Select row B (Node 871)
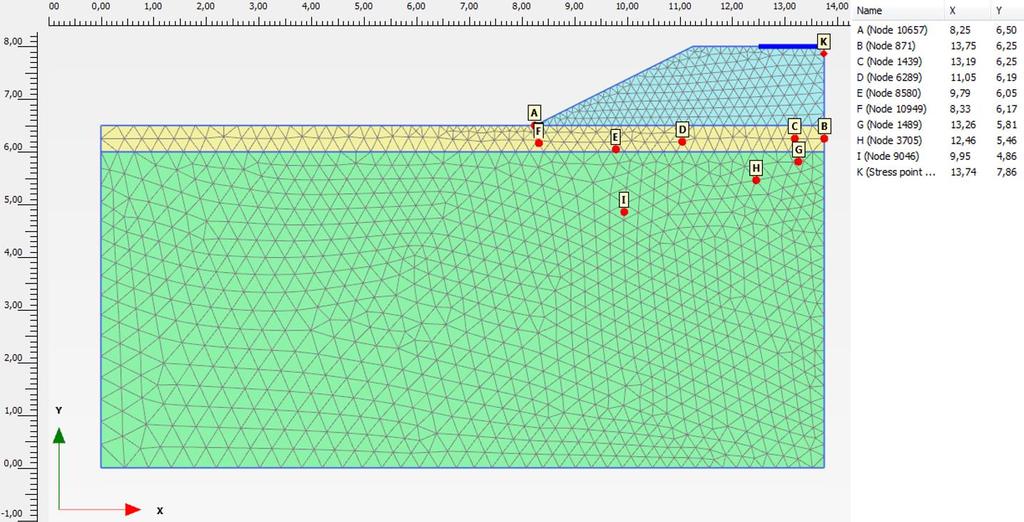Image resolution: width=1024 pixels, height=522 pixels. (938, 46)
